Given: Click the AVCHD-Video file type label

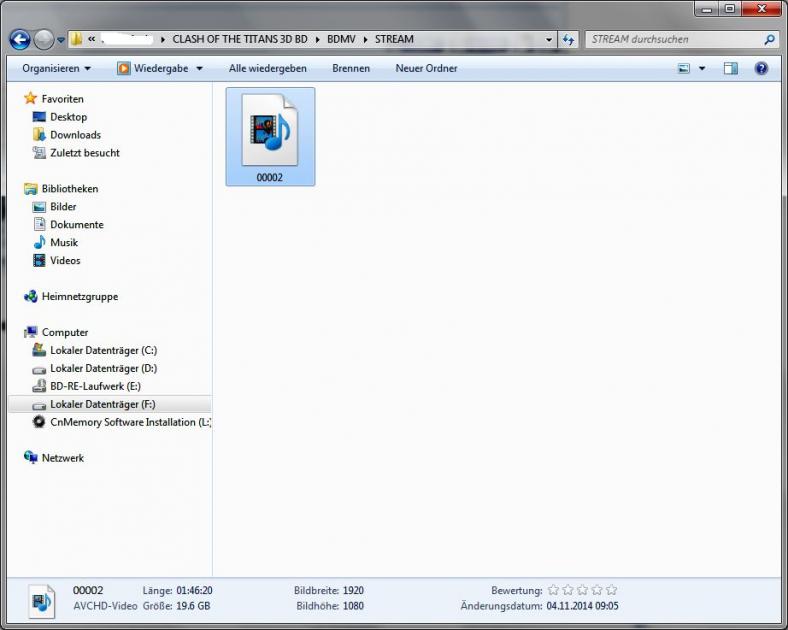Looking at the screenshot, I should (105, 606).
